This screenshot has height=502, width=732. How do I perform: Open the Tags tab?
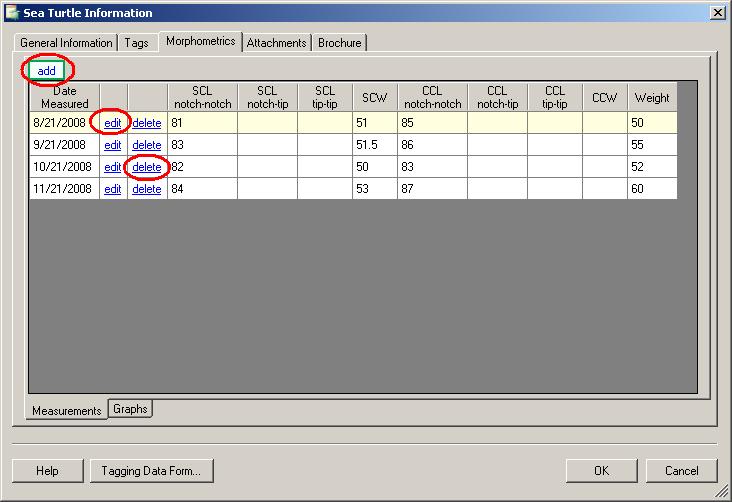136,43
